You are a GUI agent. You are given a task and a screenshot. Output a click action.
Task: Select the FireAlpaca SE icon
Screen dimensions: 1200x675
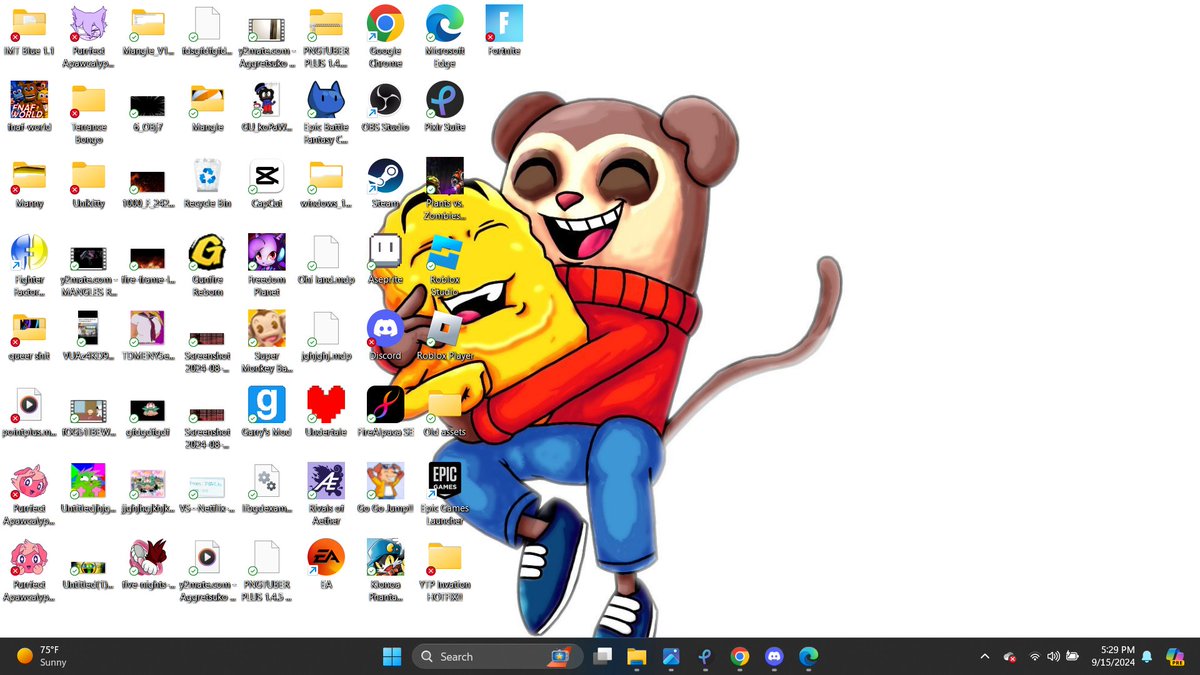click(385, 411)
